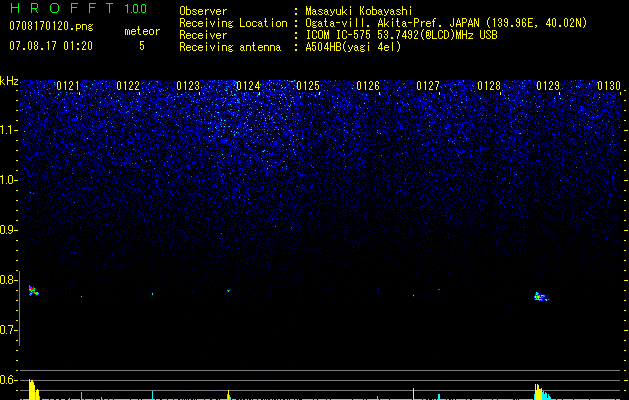The image size is (629, 400).
Task: Click the meteor count value 5
Action: tap(142, 46)
